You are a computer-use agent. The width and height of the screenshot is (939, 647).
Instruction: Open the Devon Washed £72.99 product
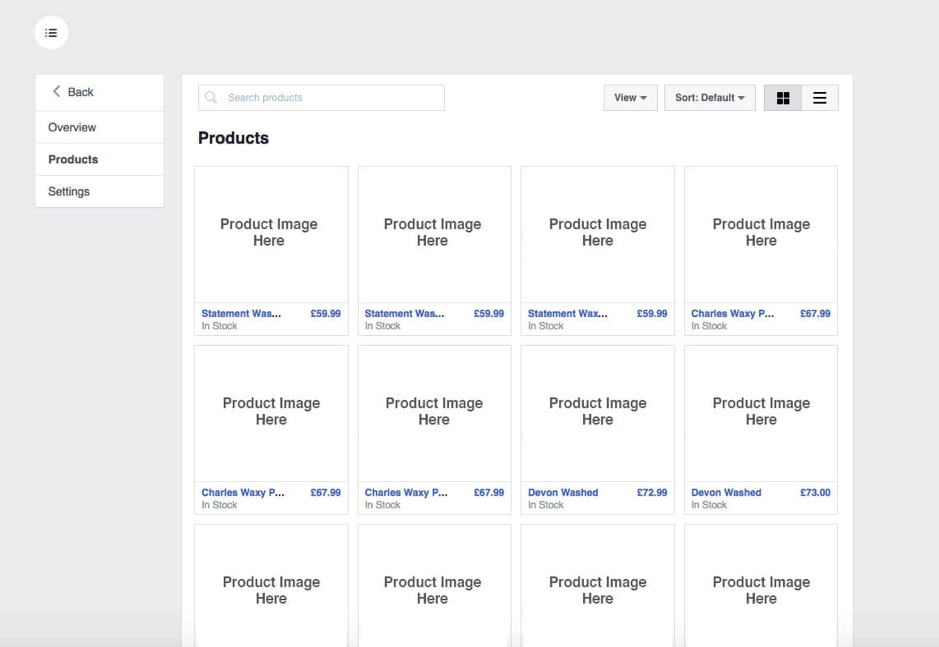[x=563, y=492]
